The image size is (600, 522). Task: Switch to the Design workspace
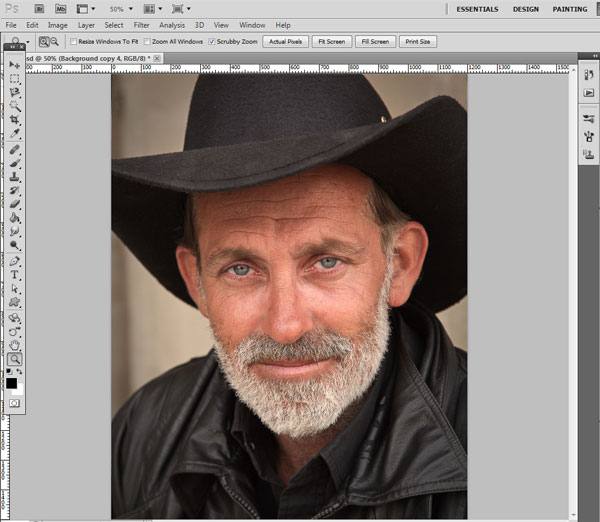[x=525, y=9]
